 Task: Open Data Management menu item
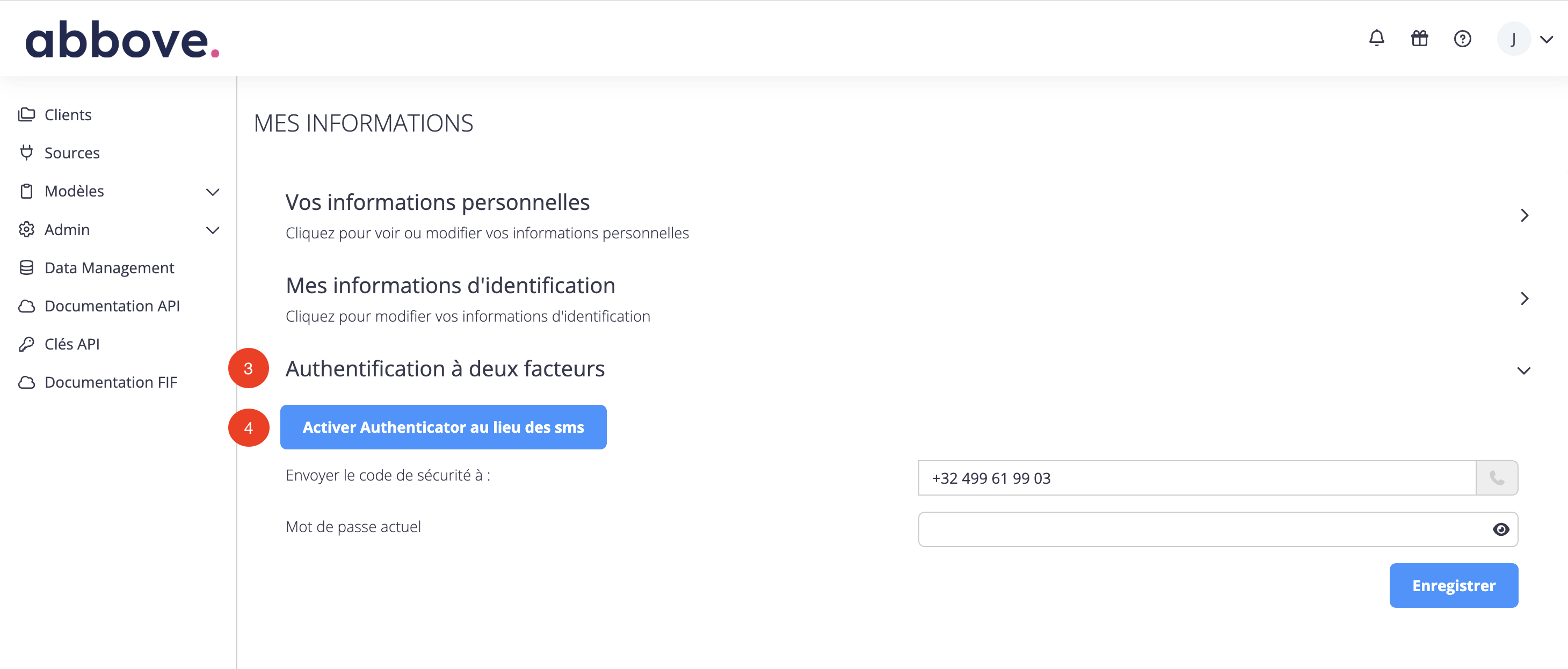pyautogui.click(x=109, y=267)
